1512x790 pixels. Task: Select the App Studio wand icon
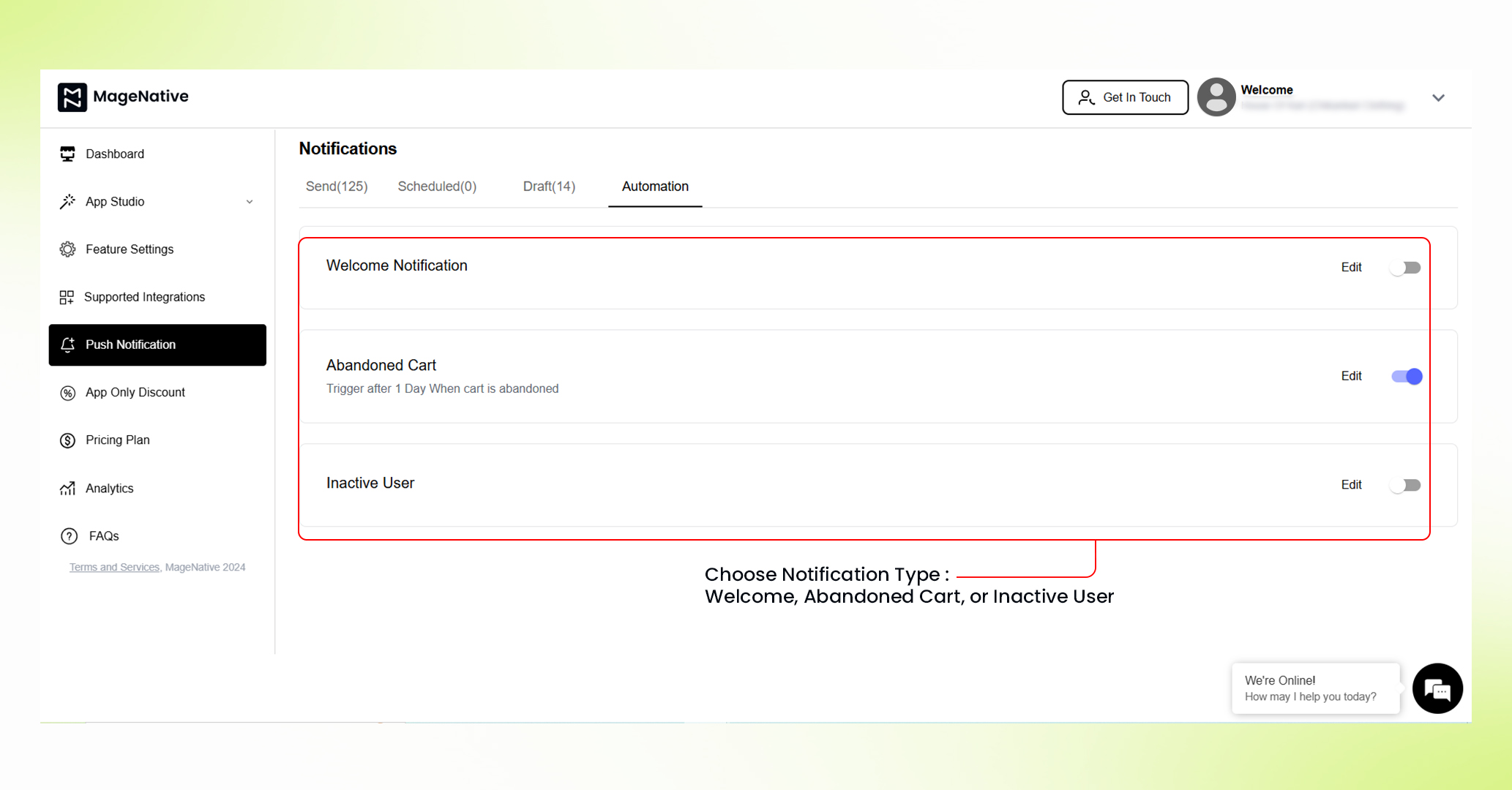67,201
